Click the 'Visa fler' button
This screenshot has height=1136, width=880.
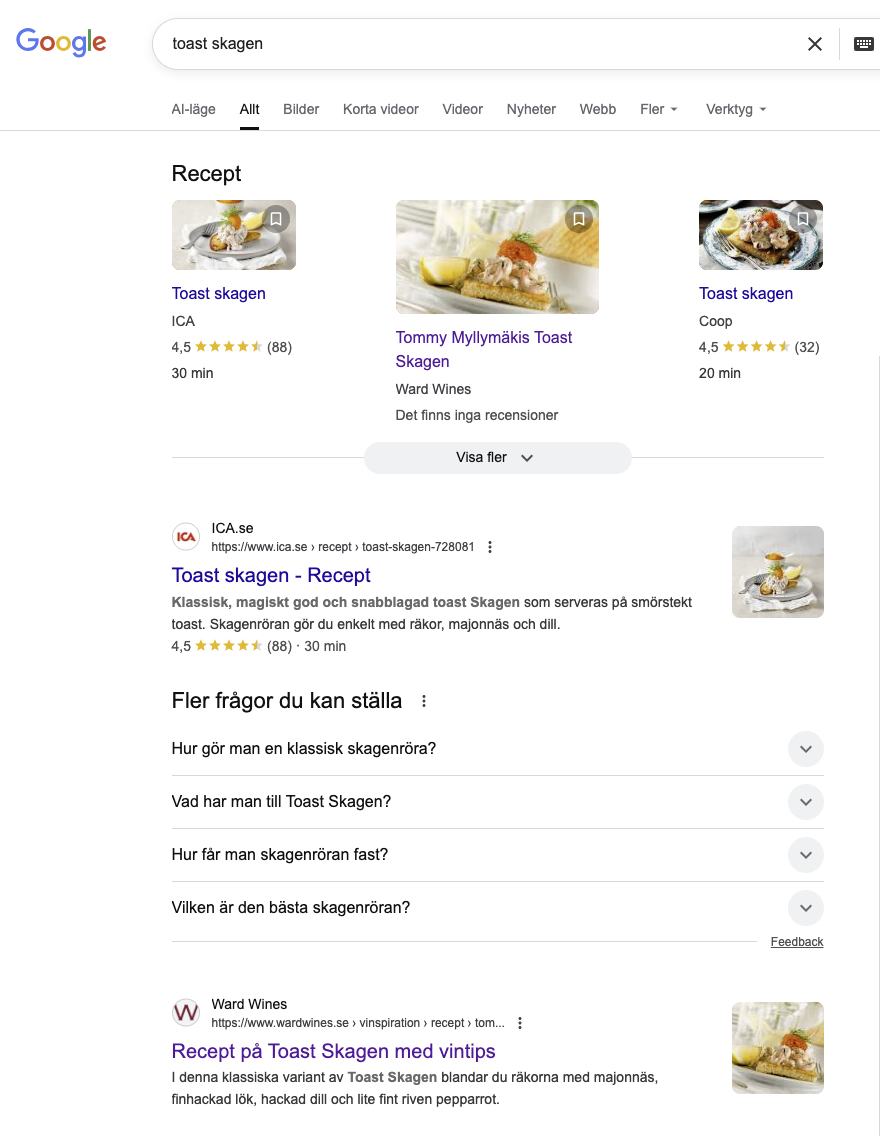pyautogui.click(x=497, y=458)
